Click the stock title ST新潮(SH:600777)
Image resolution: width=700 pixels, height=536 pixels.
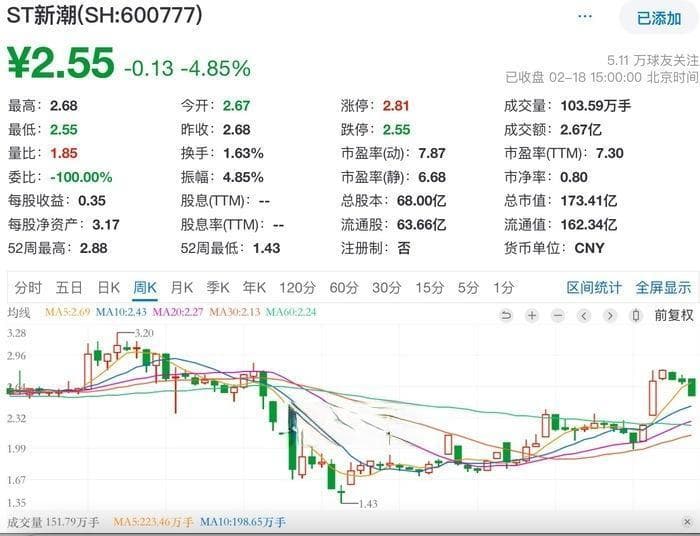[x=105, y=16]
